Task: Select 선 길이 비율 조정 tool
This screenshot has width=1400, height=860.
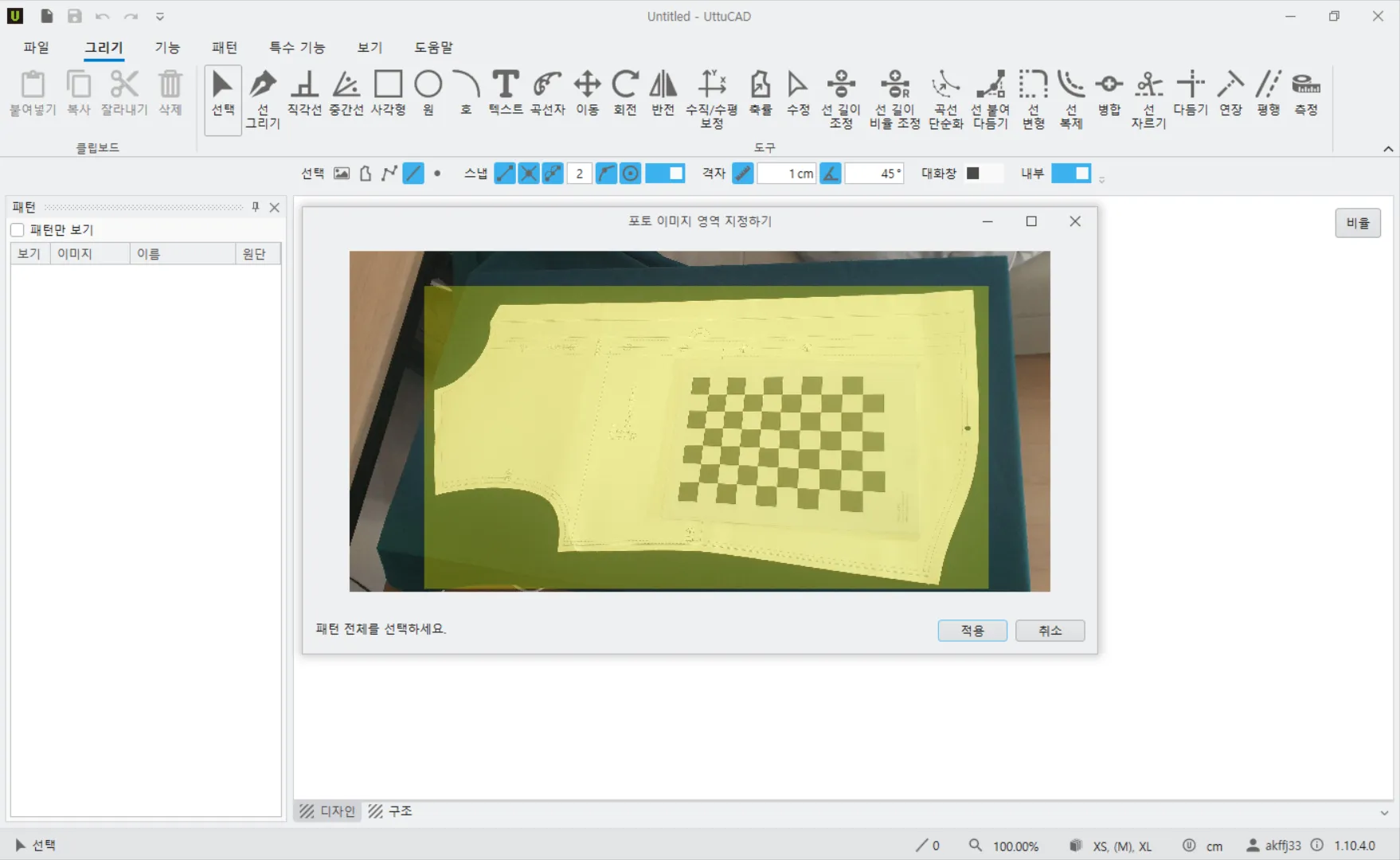Action: [x=895, y=100]
